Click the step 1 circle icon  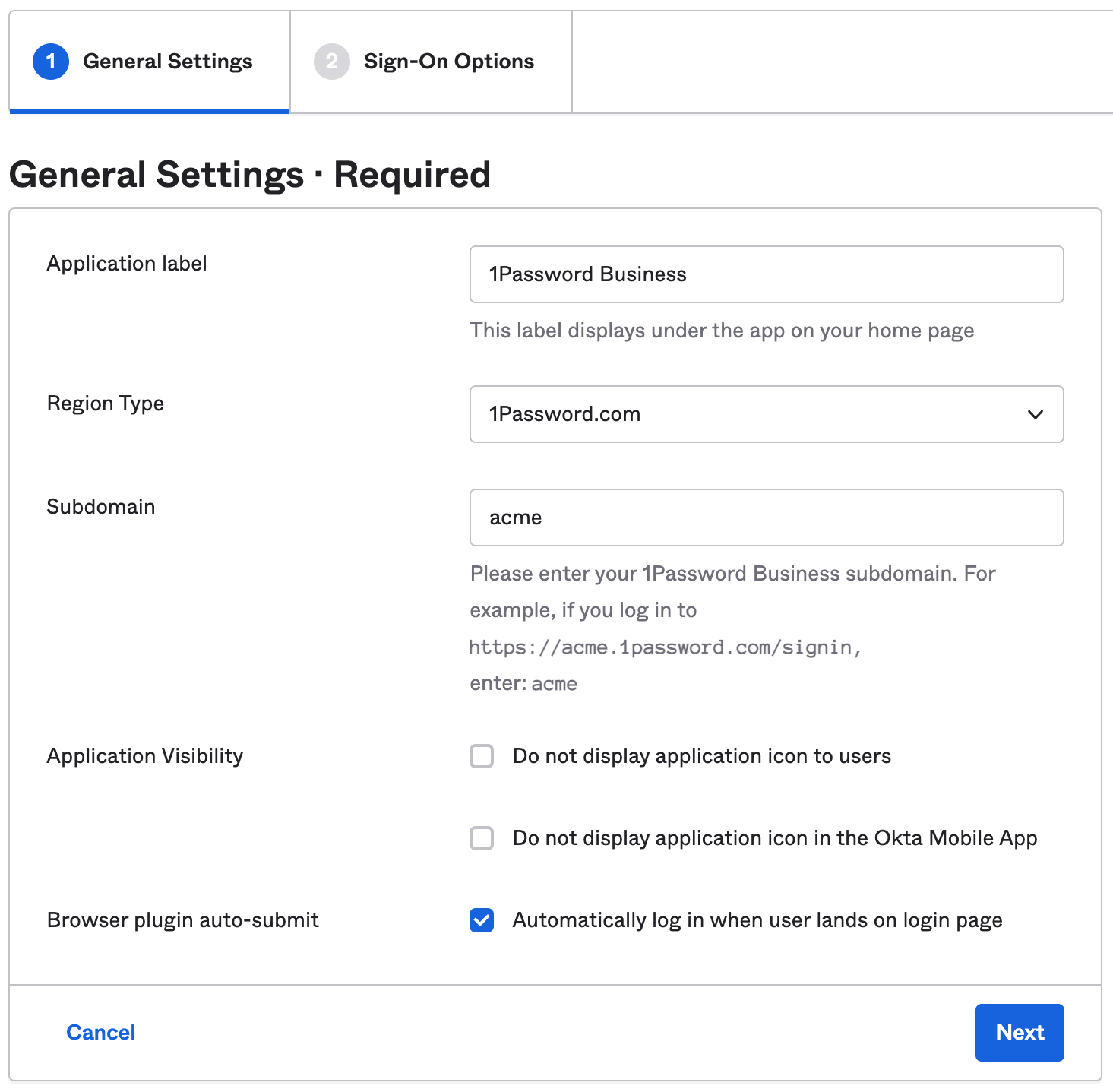pyautogui.click(x=51, y=62)
